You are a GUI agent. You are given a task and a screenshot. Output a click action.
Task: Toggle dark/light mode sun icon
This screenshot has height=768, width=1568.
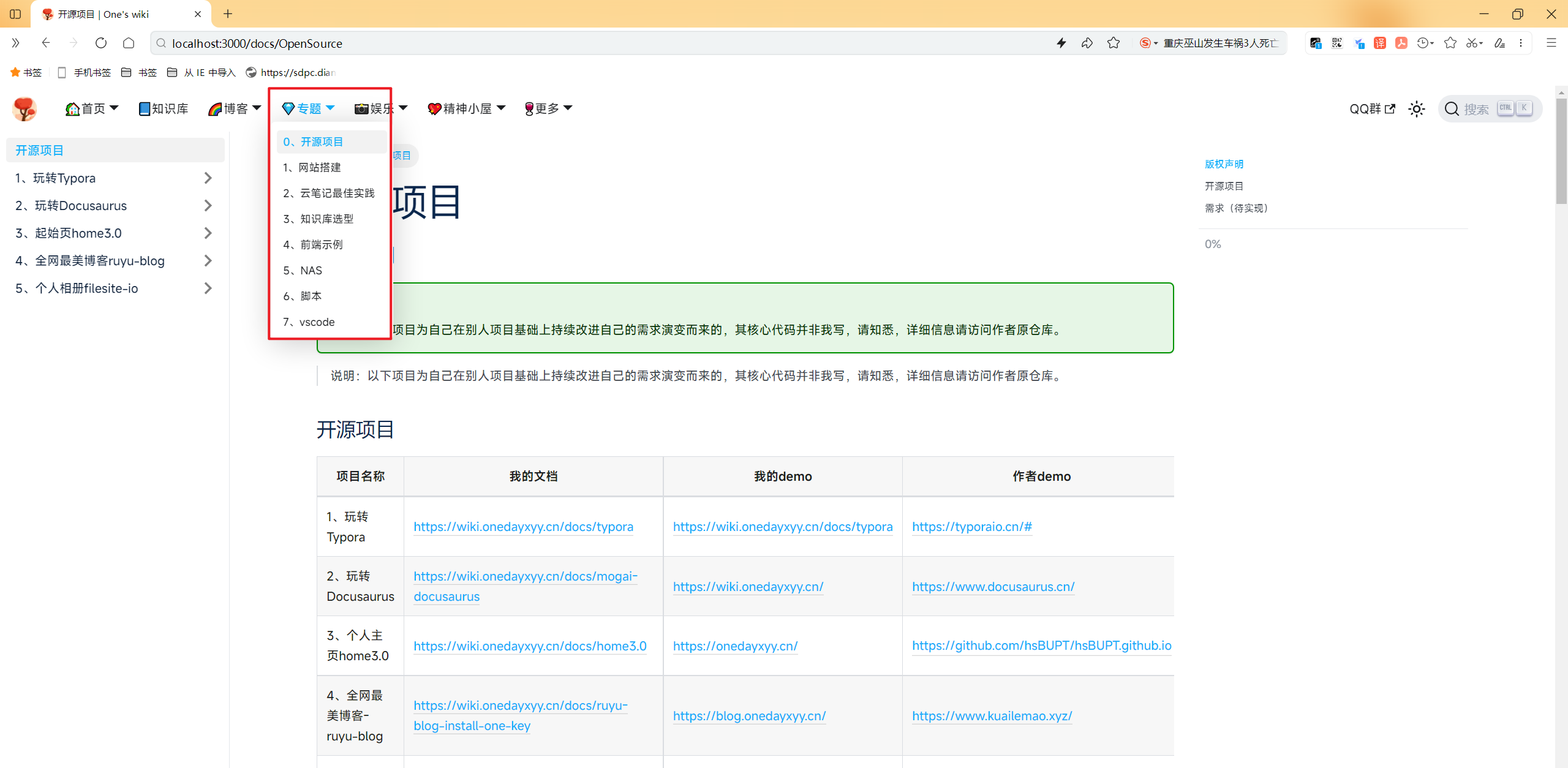tap(1417, 109)
